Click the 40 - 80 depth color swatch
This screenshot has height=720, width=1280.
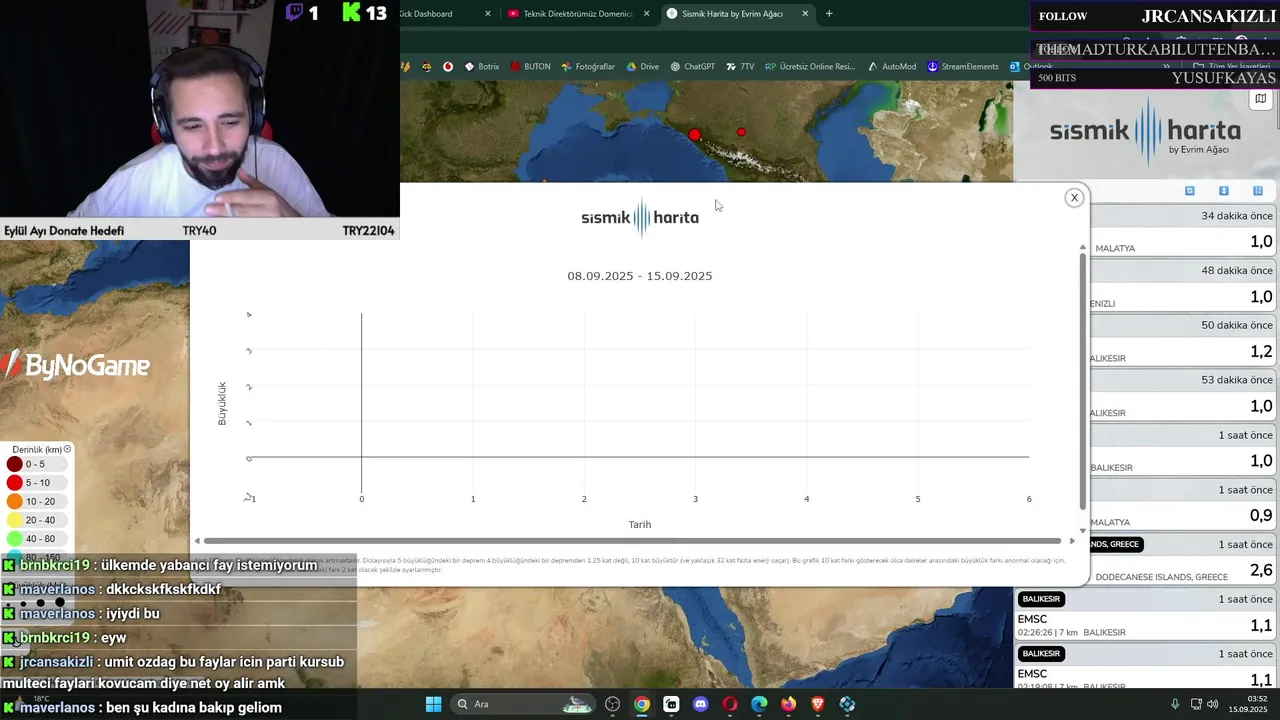(x=15, y=539)
